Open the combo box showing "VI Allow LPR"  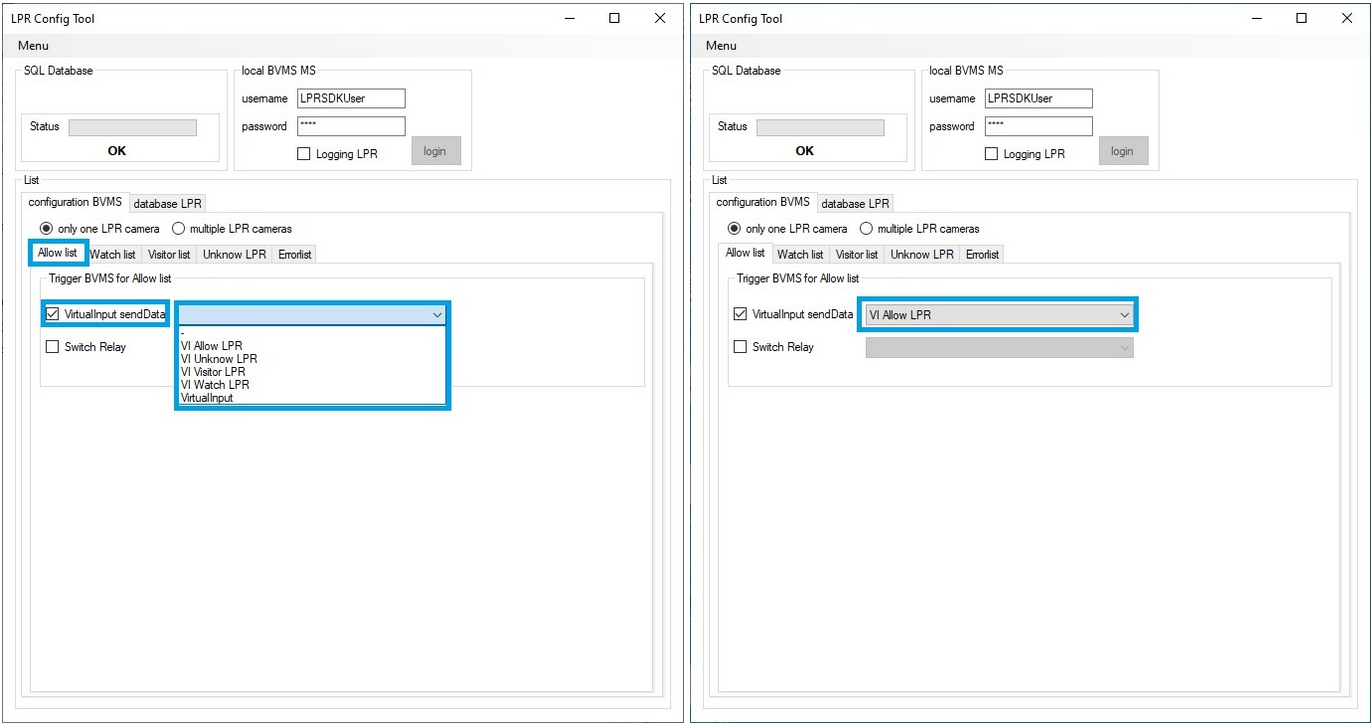click(x=998, y=315)
